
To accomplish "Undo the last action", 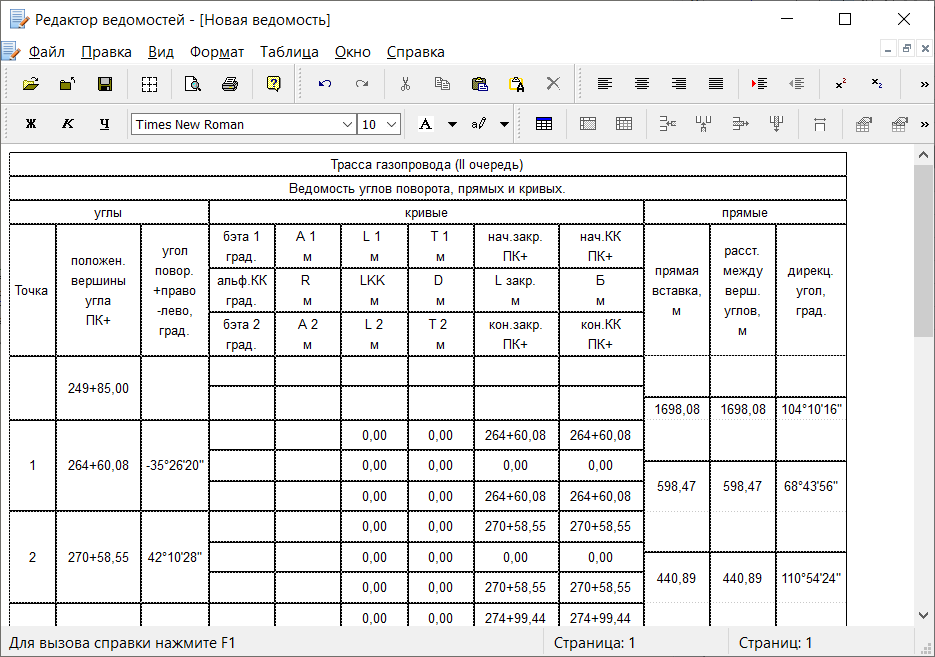I will click(x=325, y=84).
